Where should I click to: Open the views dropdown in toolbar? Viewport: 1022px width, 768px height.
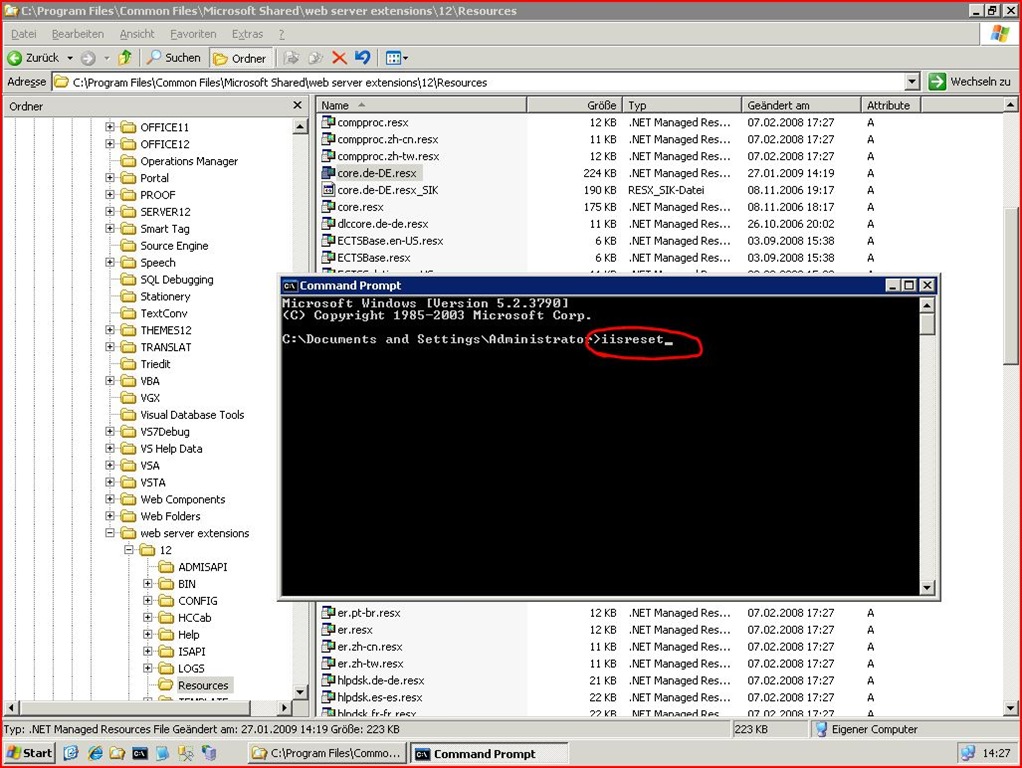tap(397, 58)
